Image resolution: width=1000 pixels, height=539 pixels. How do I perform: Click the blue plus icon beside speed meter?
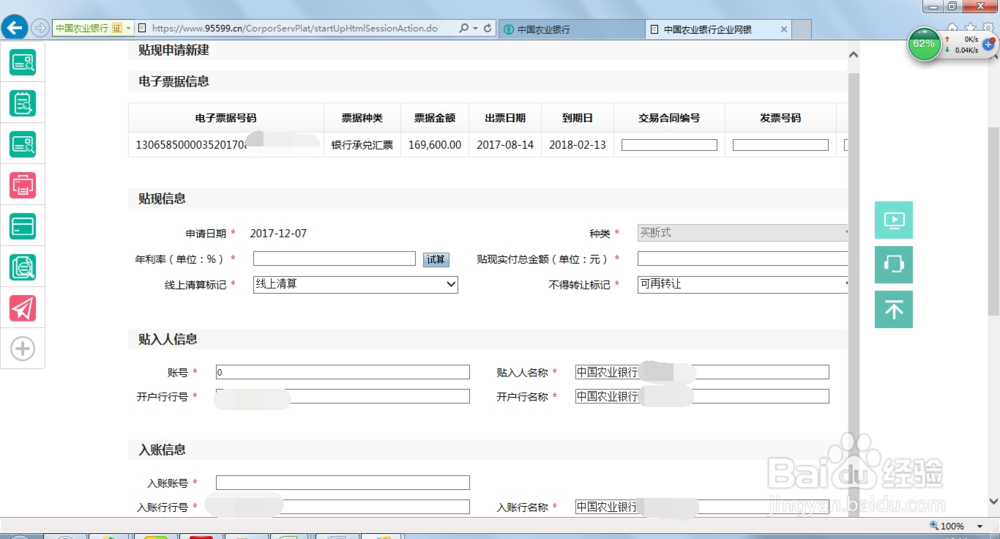point(989,44)
